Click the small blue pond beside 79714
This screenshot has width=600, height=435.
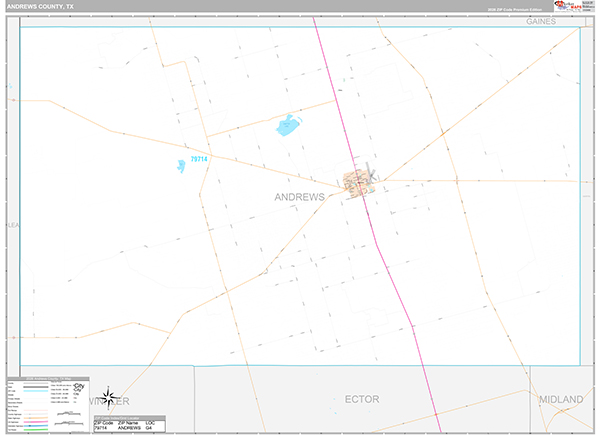pos(181,166)
